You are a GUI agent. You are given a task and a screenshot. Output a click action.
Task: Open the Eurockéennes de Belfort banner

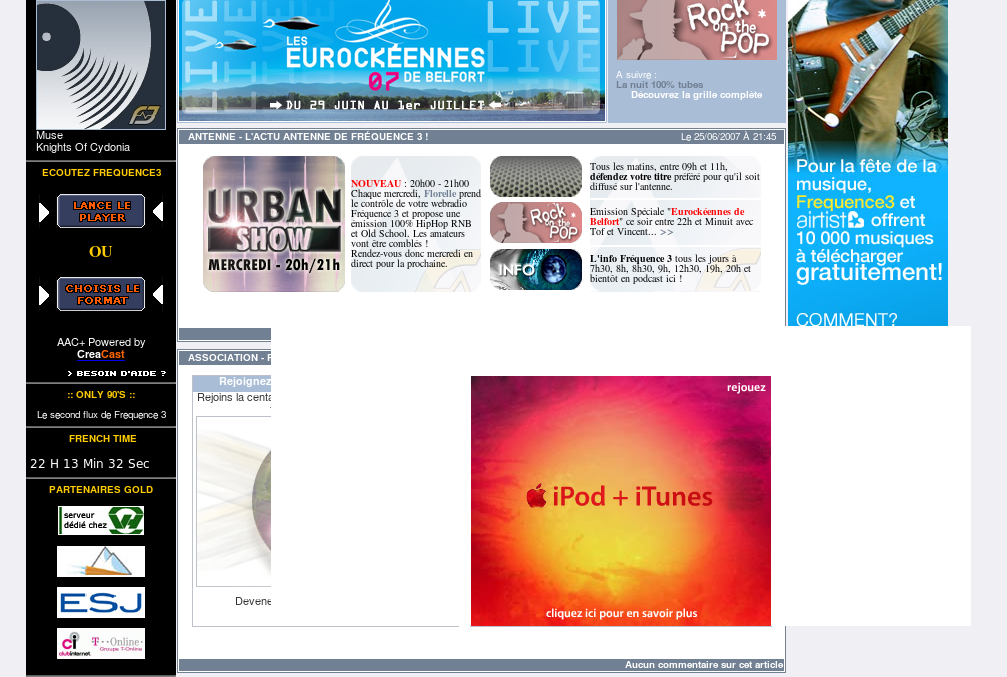[x=391, y=60]
